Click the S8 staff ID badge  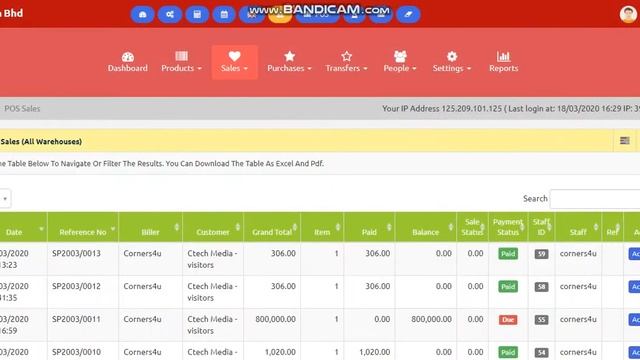(x=541, y=287)
